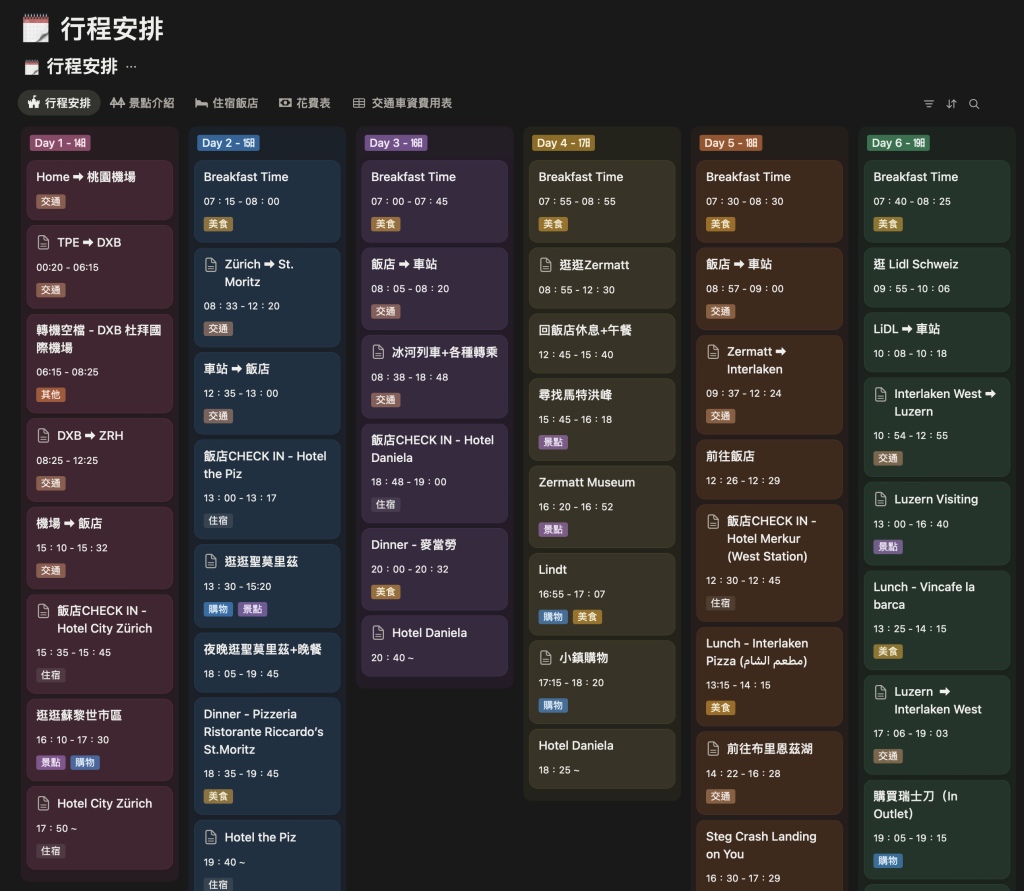Screen dimensions: 1024x891
Task: Open Day 4 Hotel Daniela 18:25 card
Action: tap(601, 758)
